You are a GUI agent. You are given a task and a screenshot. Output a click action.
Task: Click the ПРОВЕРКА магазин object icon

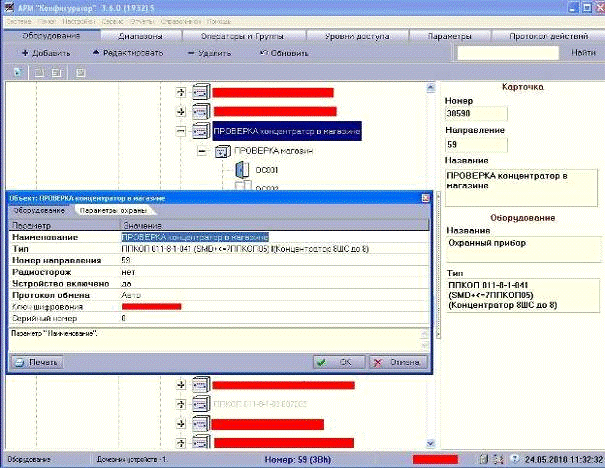(x=222, y=152)
